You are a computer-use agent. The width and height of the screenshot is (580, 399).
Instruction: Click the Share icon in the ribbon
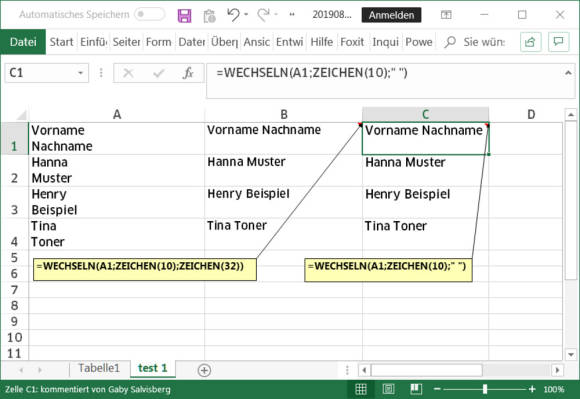click(530, 42)
